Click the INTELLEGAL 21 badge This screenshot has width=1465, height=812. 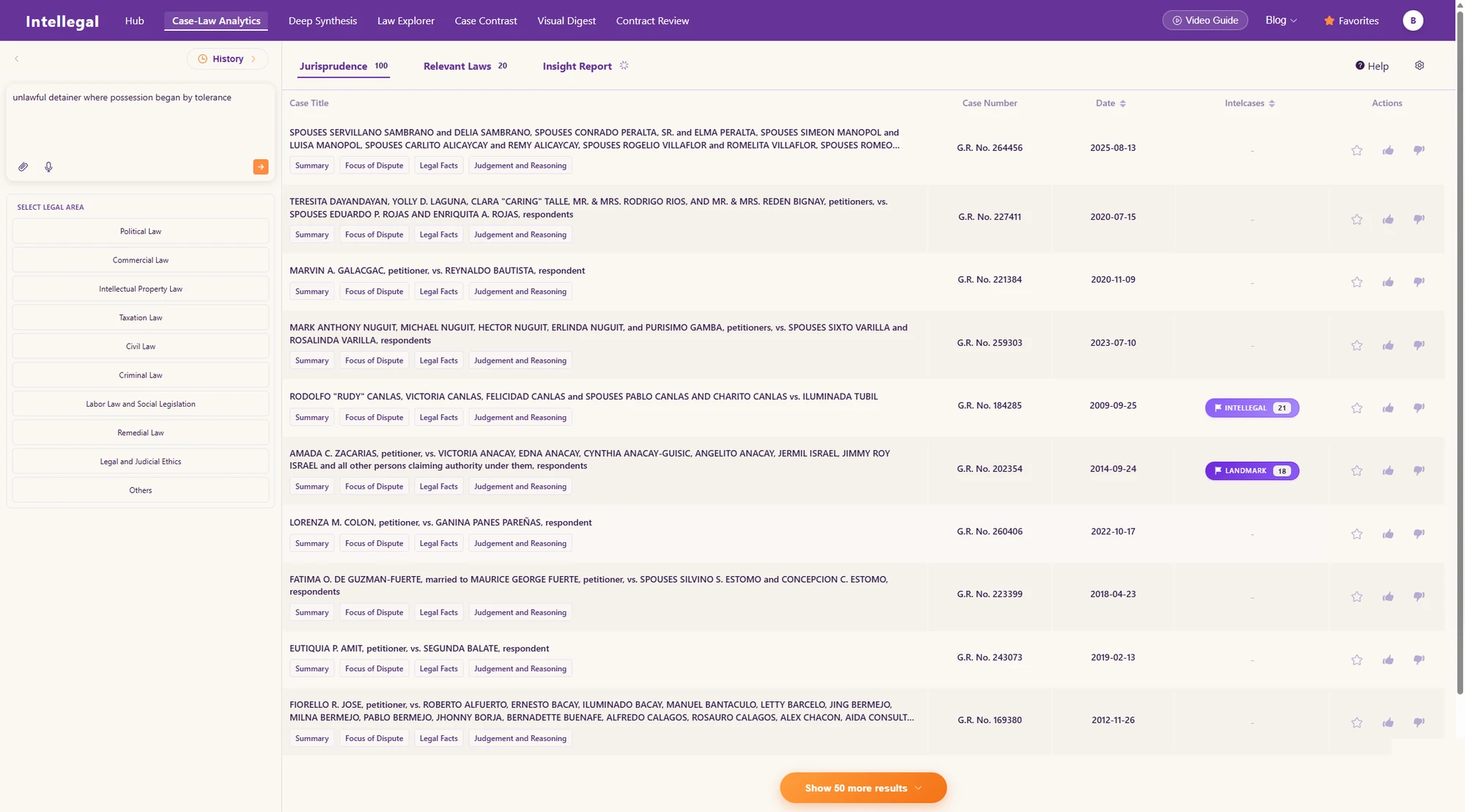(x=1252, y=408)
